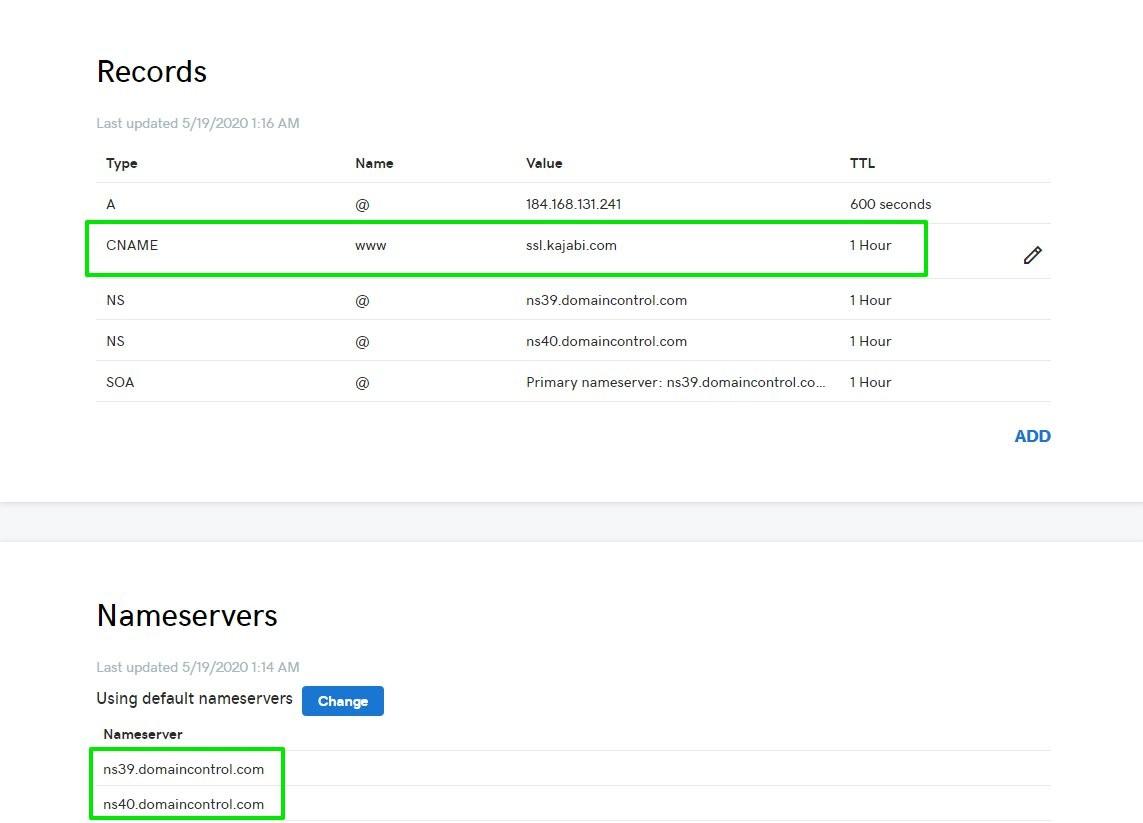
Task: Click the Name column header
Action: pyautogui.click(x=374, y=163)
